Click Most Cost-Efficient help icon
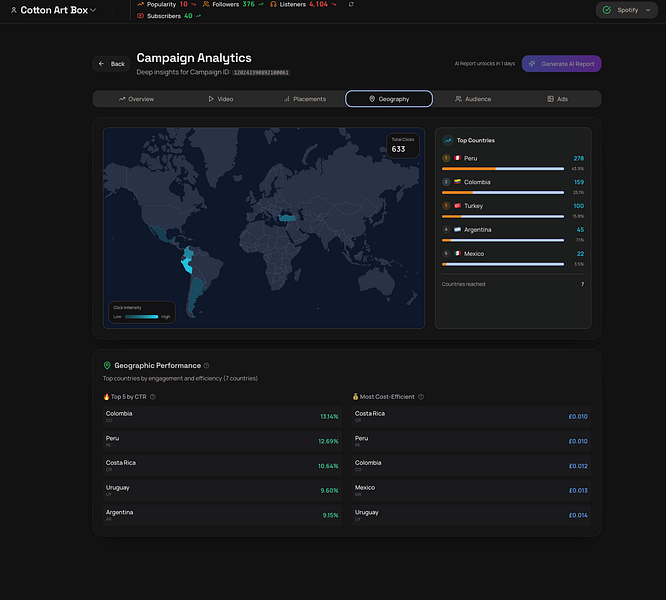Image resolution: width=666 pixels, height=600 pixels. pyautogui.click(x=421, y=397)
